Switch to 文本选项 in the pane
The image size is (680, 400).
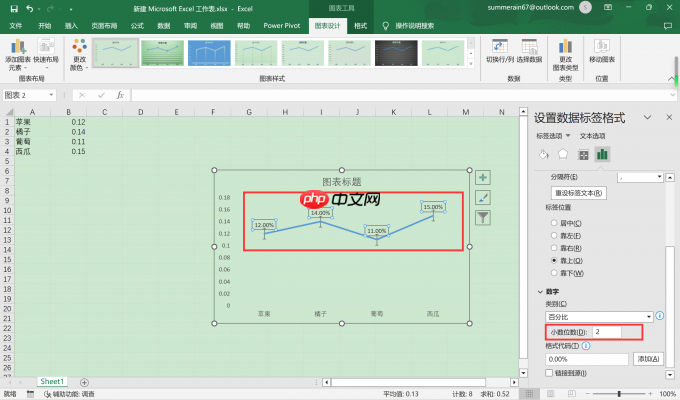coord(592,136)
